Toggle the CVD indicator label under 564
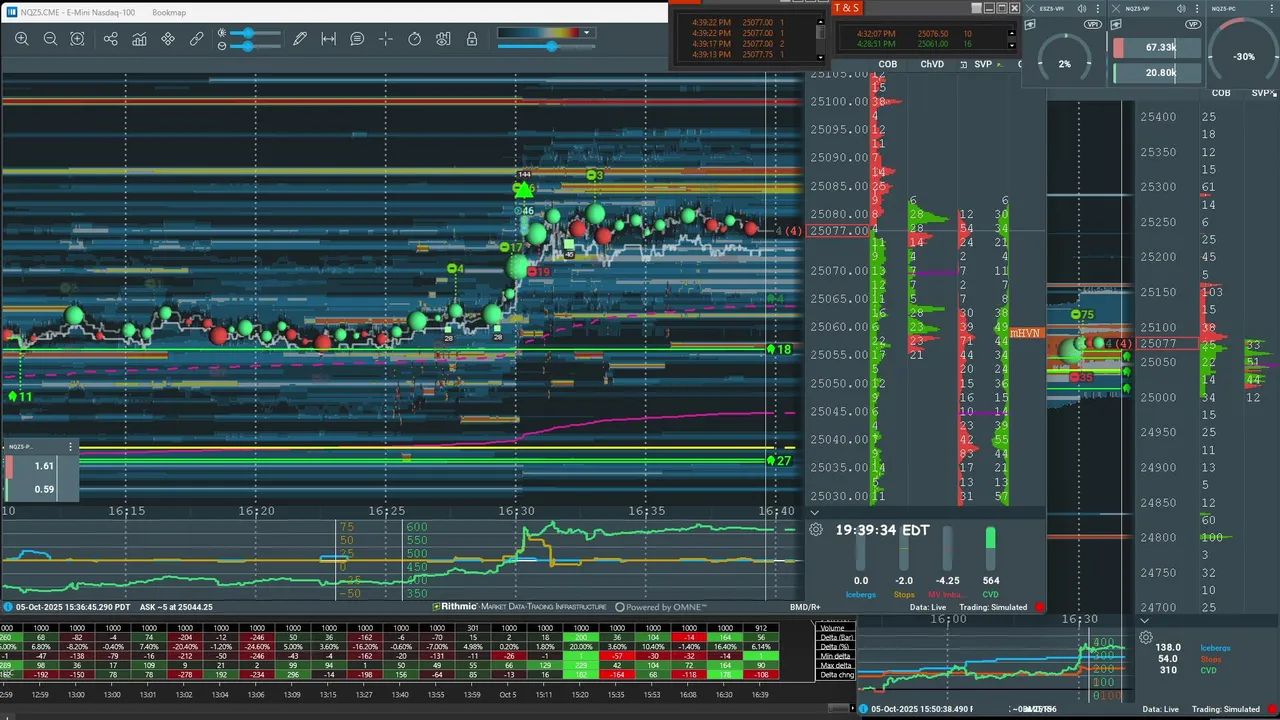The image size is (1280, 720). [990, 594]
